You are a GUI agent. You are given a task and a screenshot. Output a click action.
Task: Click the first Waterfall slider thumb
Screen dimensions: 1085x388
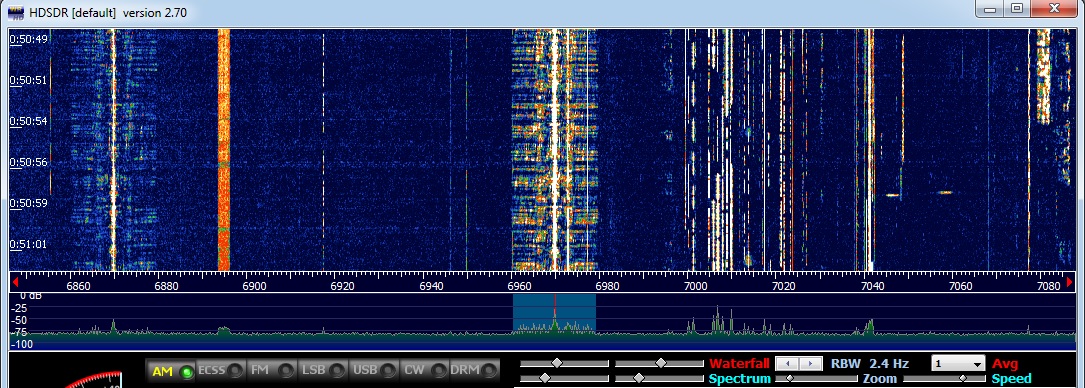556,363
